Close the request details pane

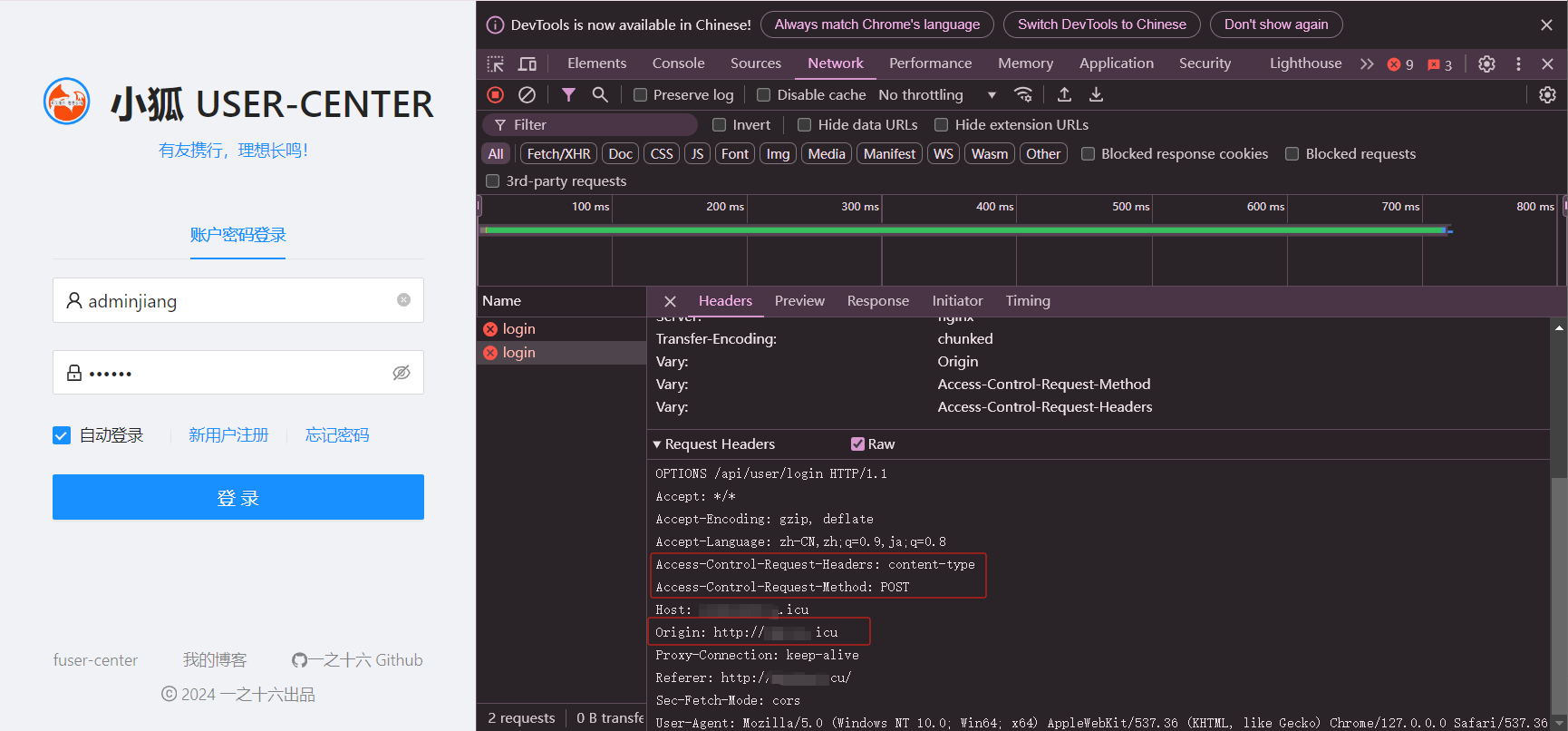[670, 301]
